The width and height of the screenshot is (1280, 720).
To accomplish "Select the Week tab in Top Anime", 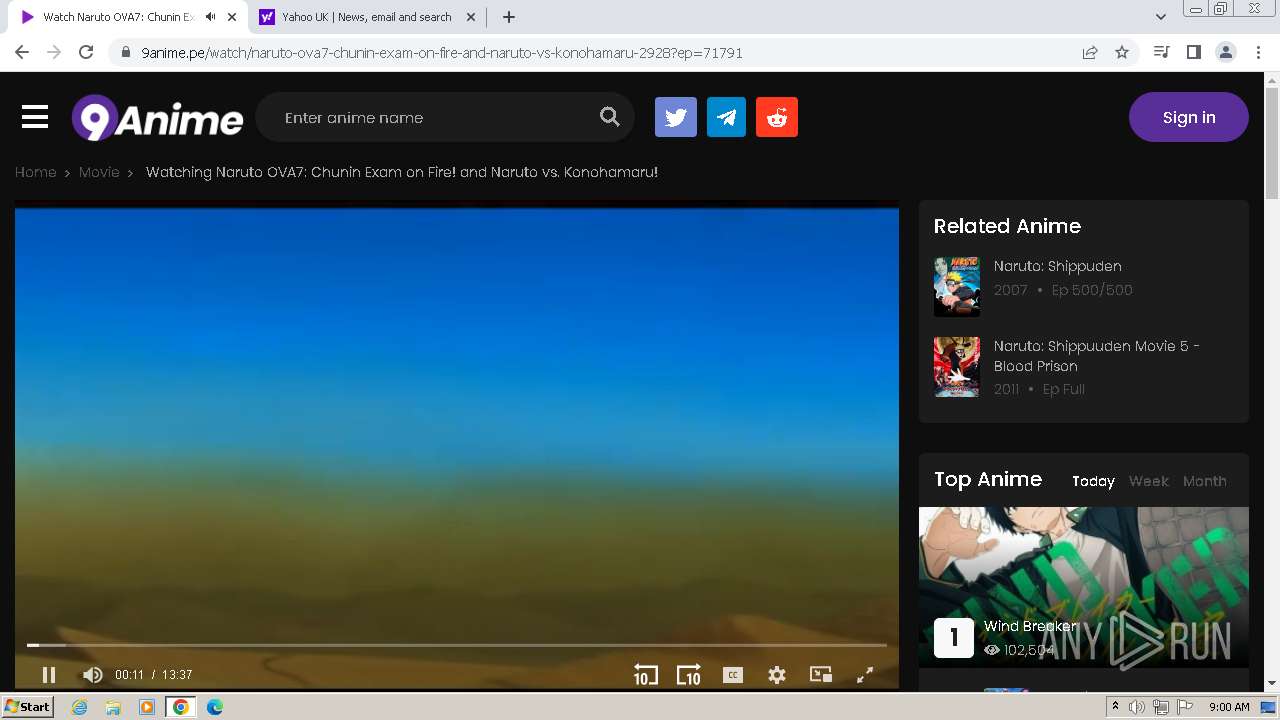I will (1149, 481).
